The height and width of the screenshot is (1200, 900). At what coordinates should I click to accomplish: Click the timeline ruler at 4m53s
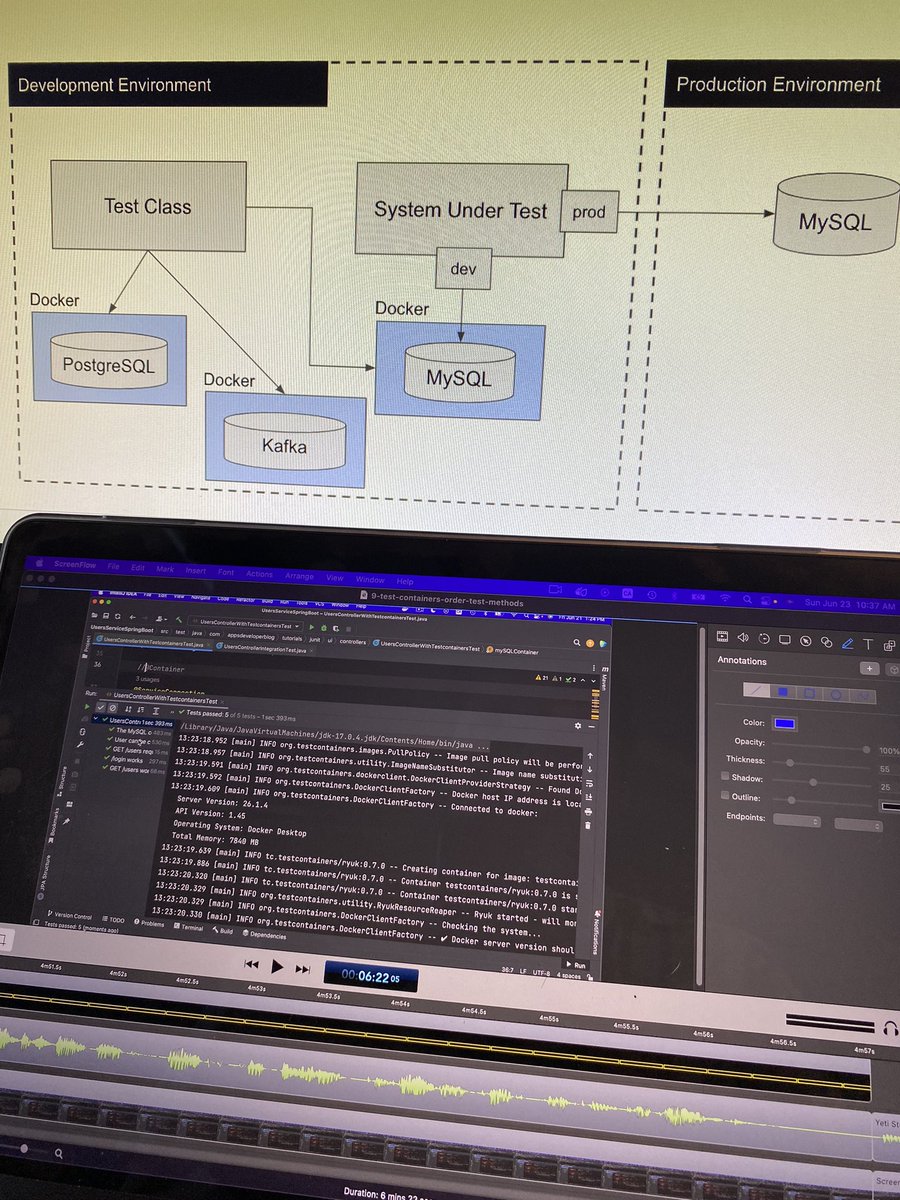[256, 988]
